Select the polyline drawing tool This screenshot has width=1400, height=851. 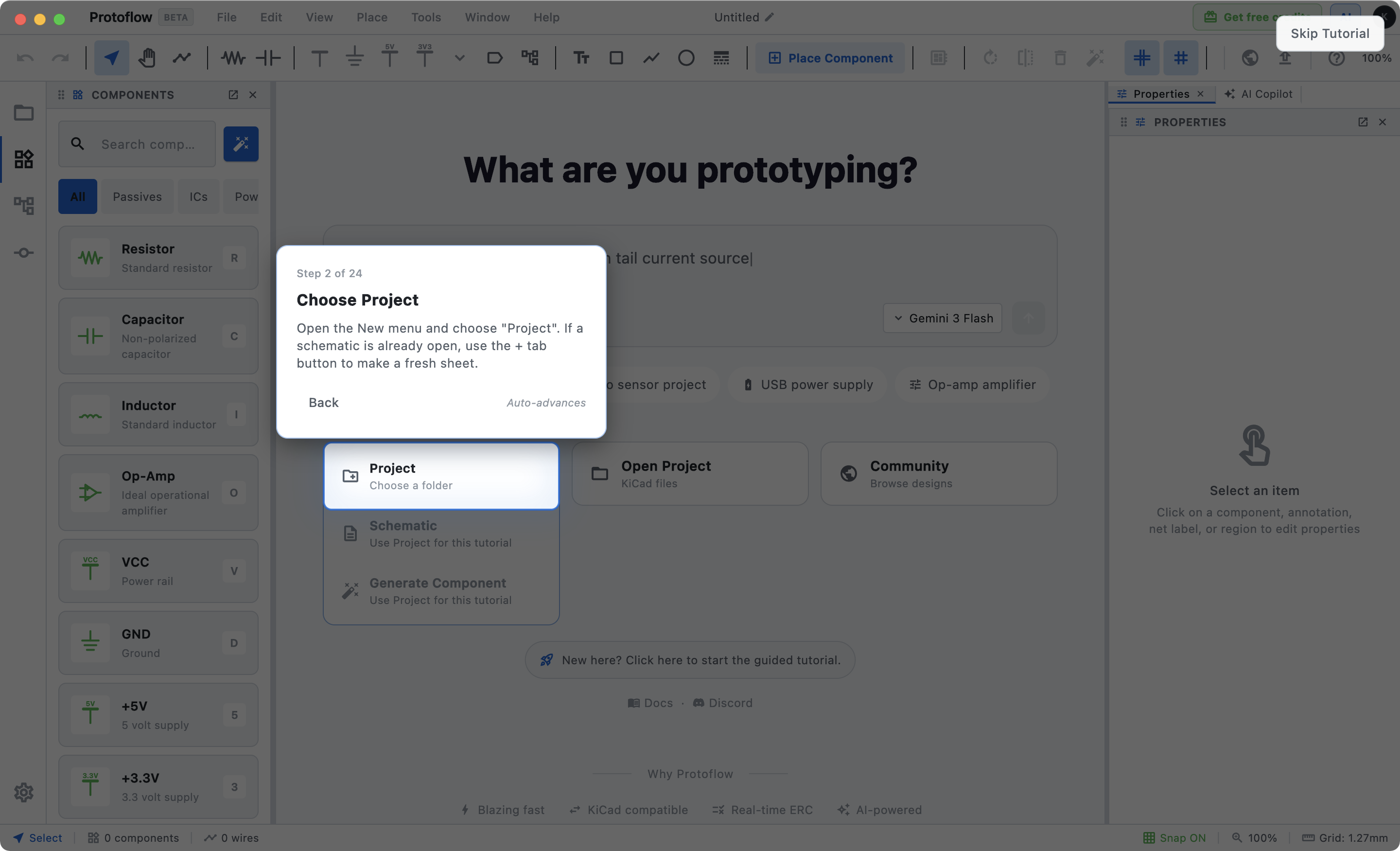pyautogui.click(x=651, y=57)
